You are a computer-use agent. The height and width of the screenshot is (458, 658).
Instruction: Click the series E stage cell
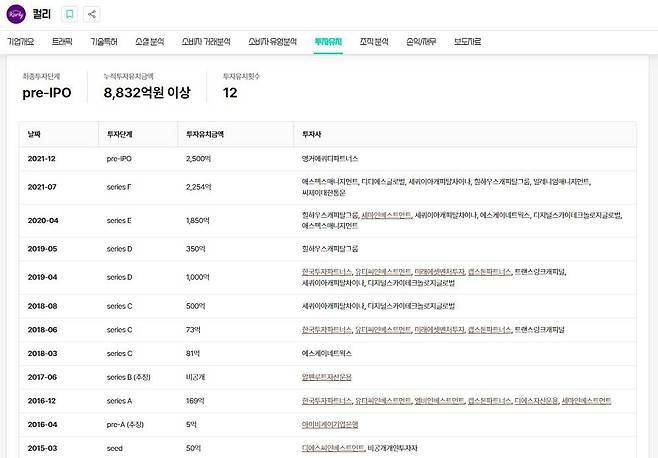point(119,220)
